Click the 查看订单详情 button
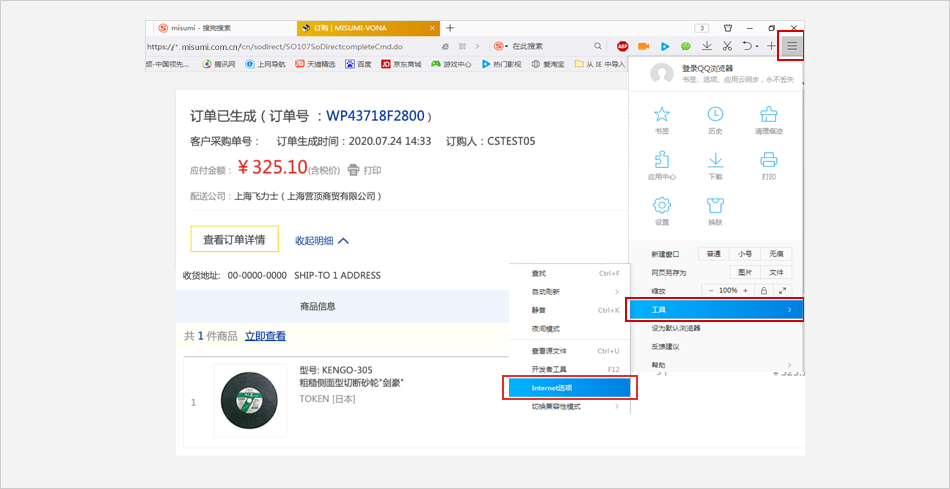Viewport: 950px width, 489px height. point(234,240)
